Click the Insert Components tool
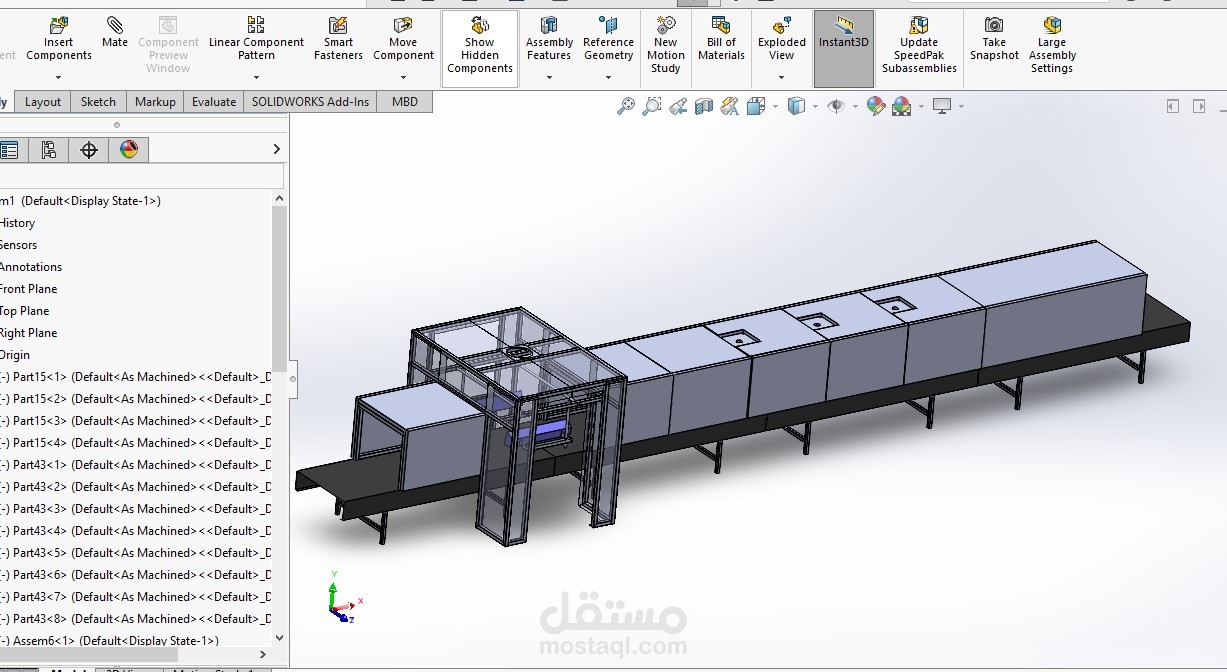Viewport: 1227px width, 672px height. [58, 40]
